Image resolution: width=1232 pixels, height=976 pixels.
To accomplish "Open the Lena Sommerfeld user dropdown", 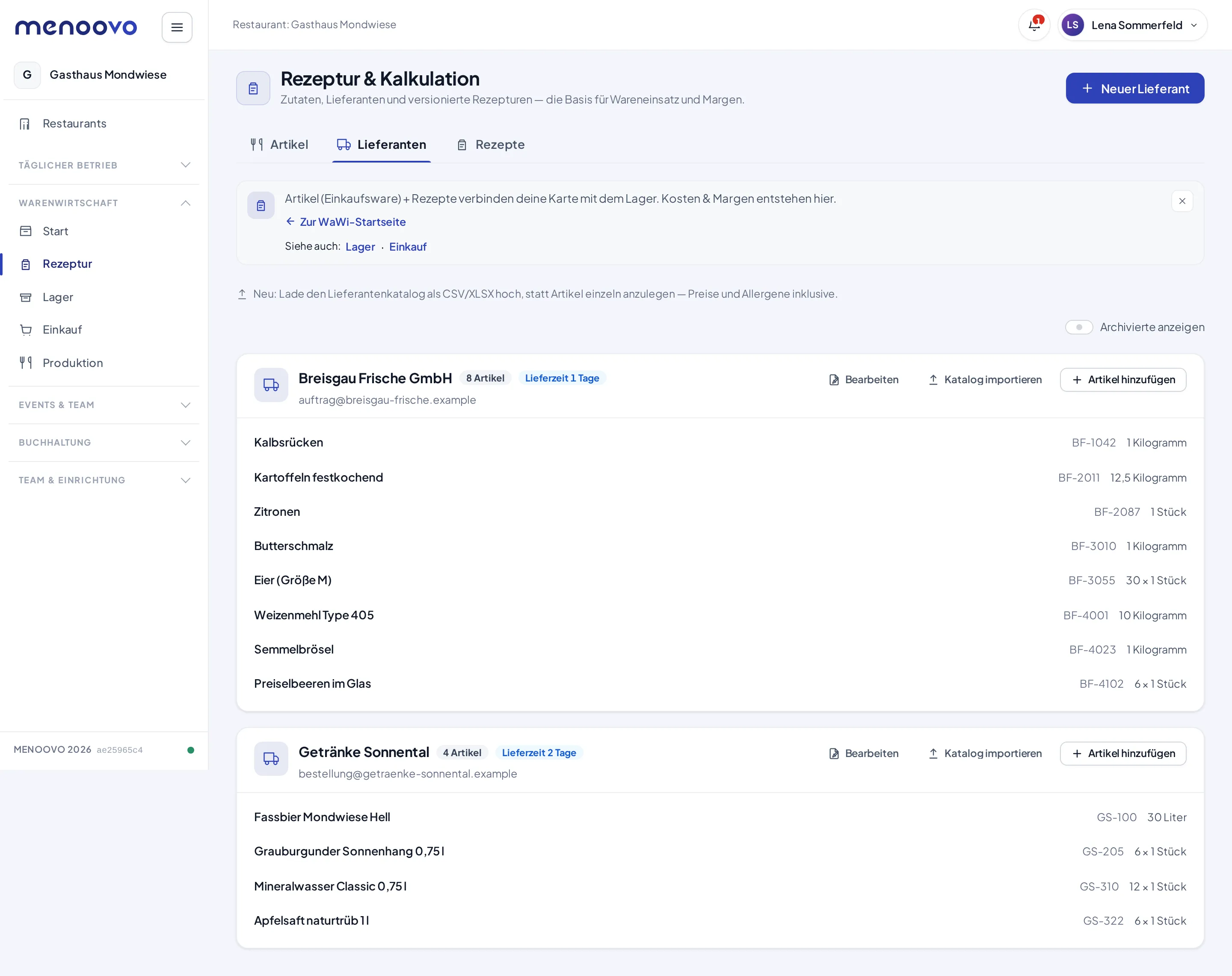I will [1133, 25].
